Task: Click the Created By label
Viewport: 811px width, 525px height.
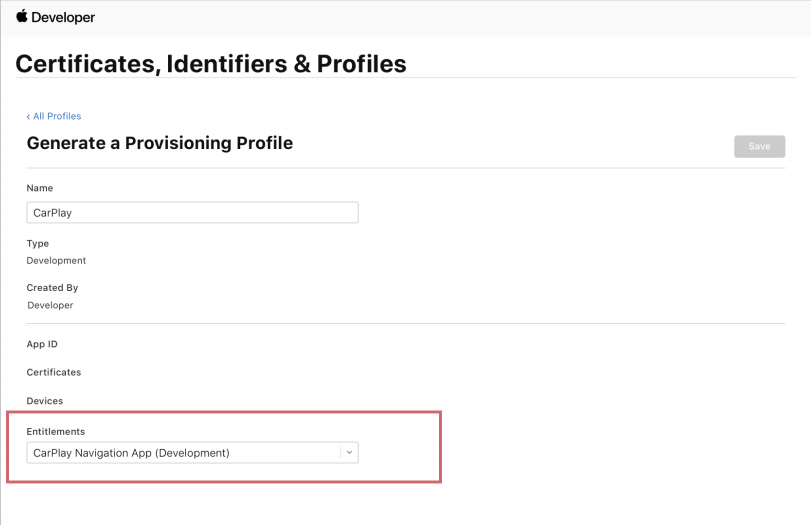Action: (52, 288)
